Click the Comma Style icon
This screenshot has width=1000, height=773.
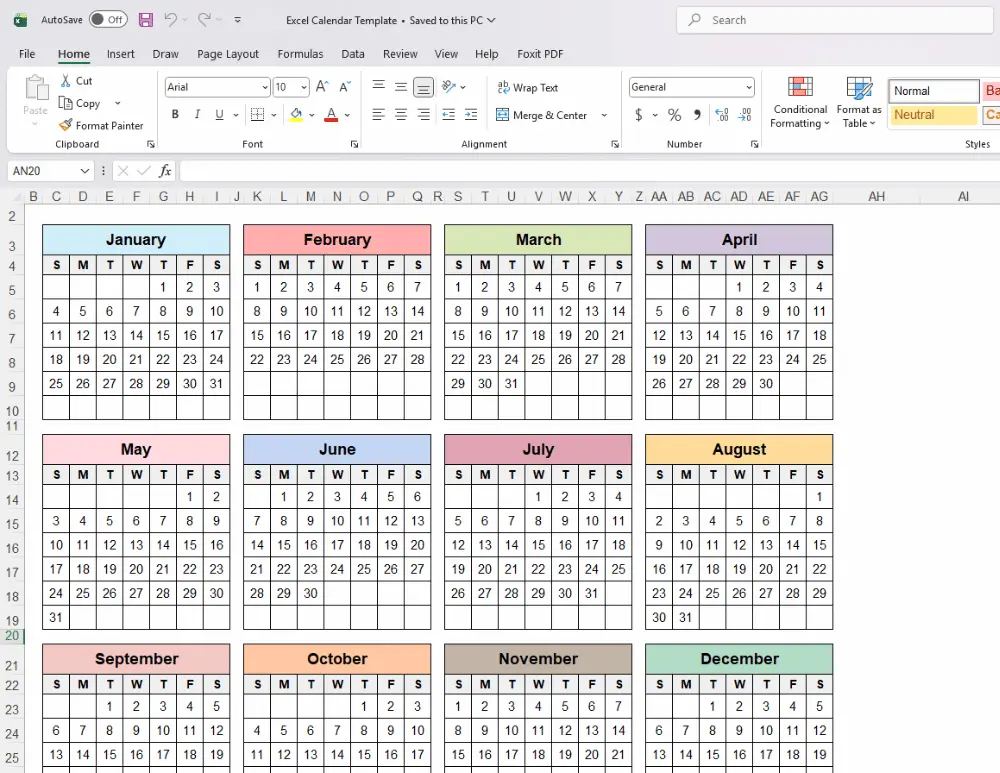coord(697,116)
